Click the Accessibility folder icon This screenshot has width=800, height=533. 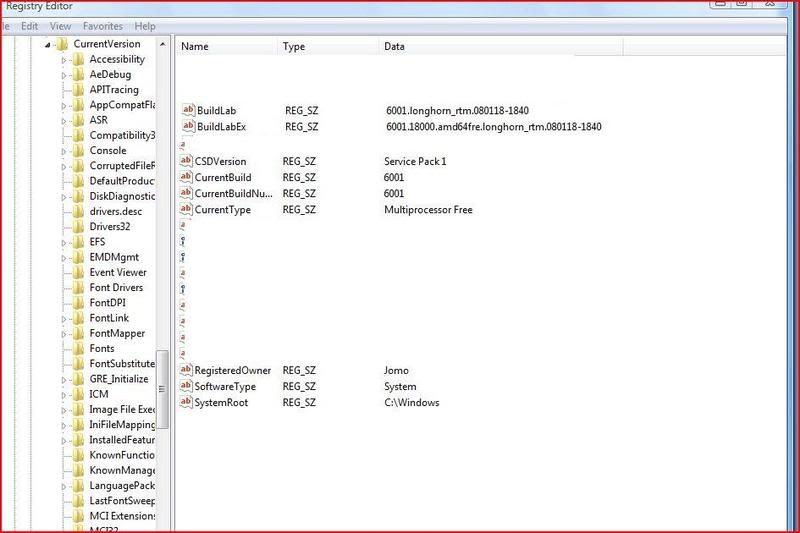[78, 60]
